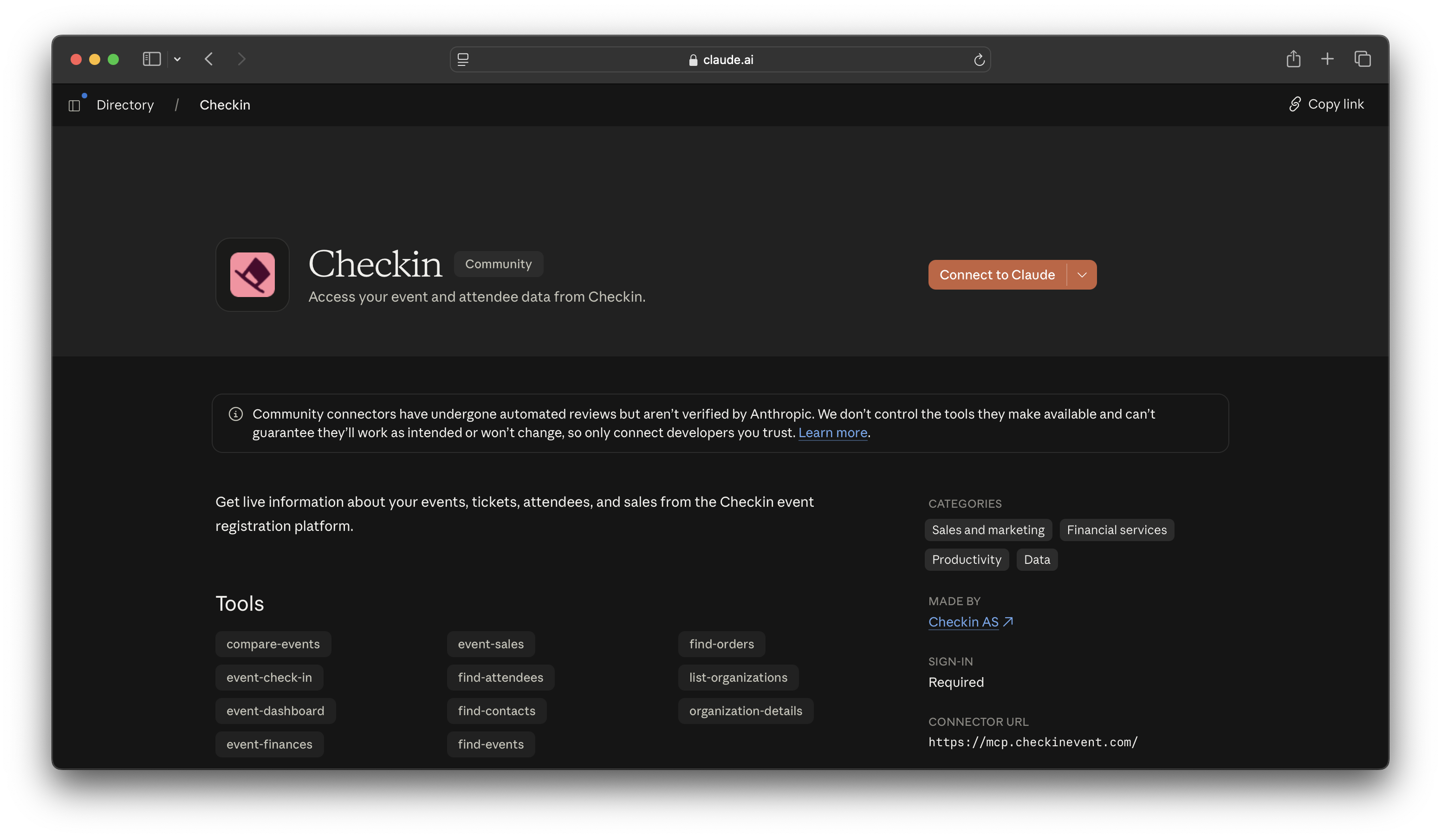Go back with the browser back arrow

coord(209,59)
